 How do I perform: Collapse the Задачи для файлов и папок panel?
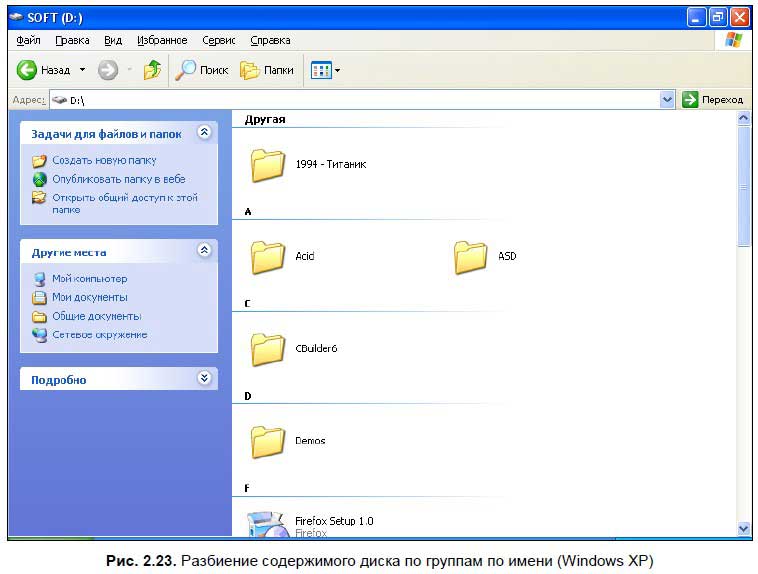click(204, 132)
